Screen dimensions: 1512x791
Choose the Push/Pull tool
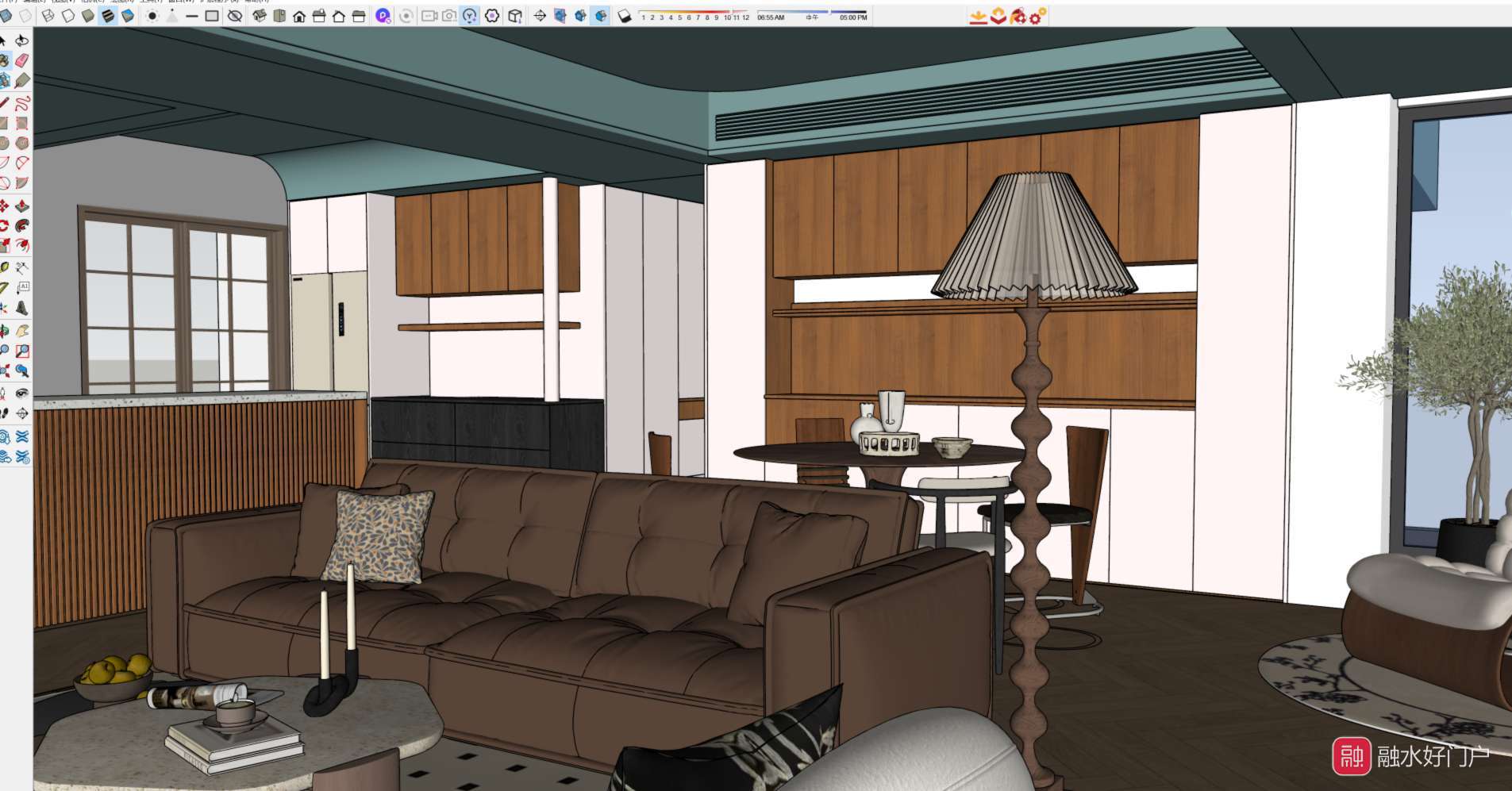(22, 206)
